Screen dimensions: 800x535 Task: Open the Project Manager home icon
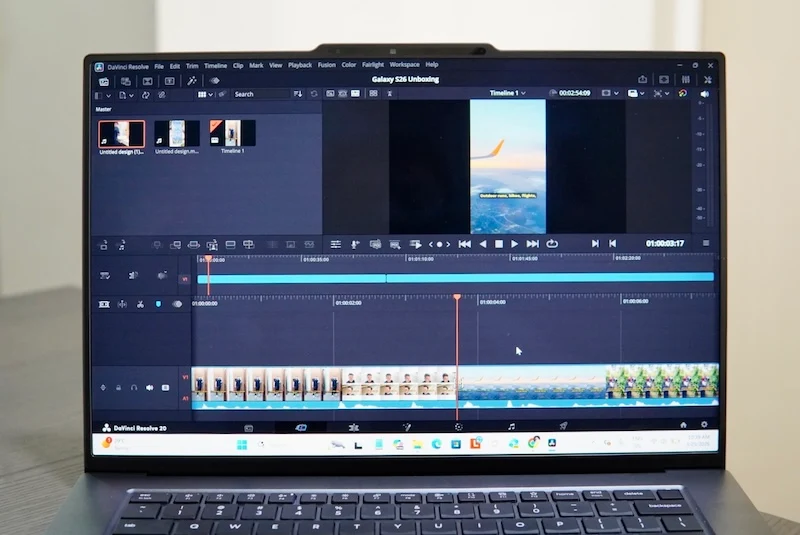pos(683,424)
